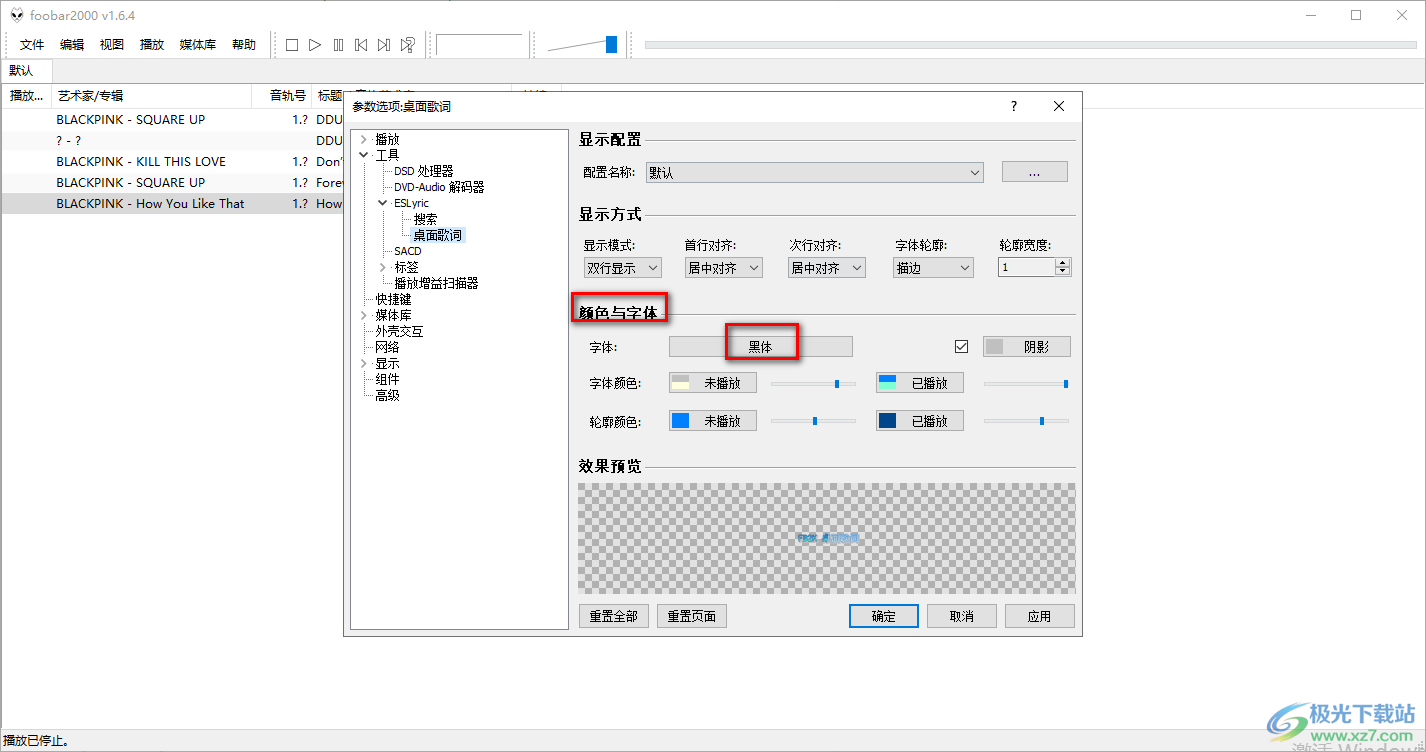Screen dimensions: 1426x752
Task: Select SACD in the tree
Action: pos(408,251)
